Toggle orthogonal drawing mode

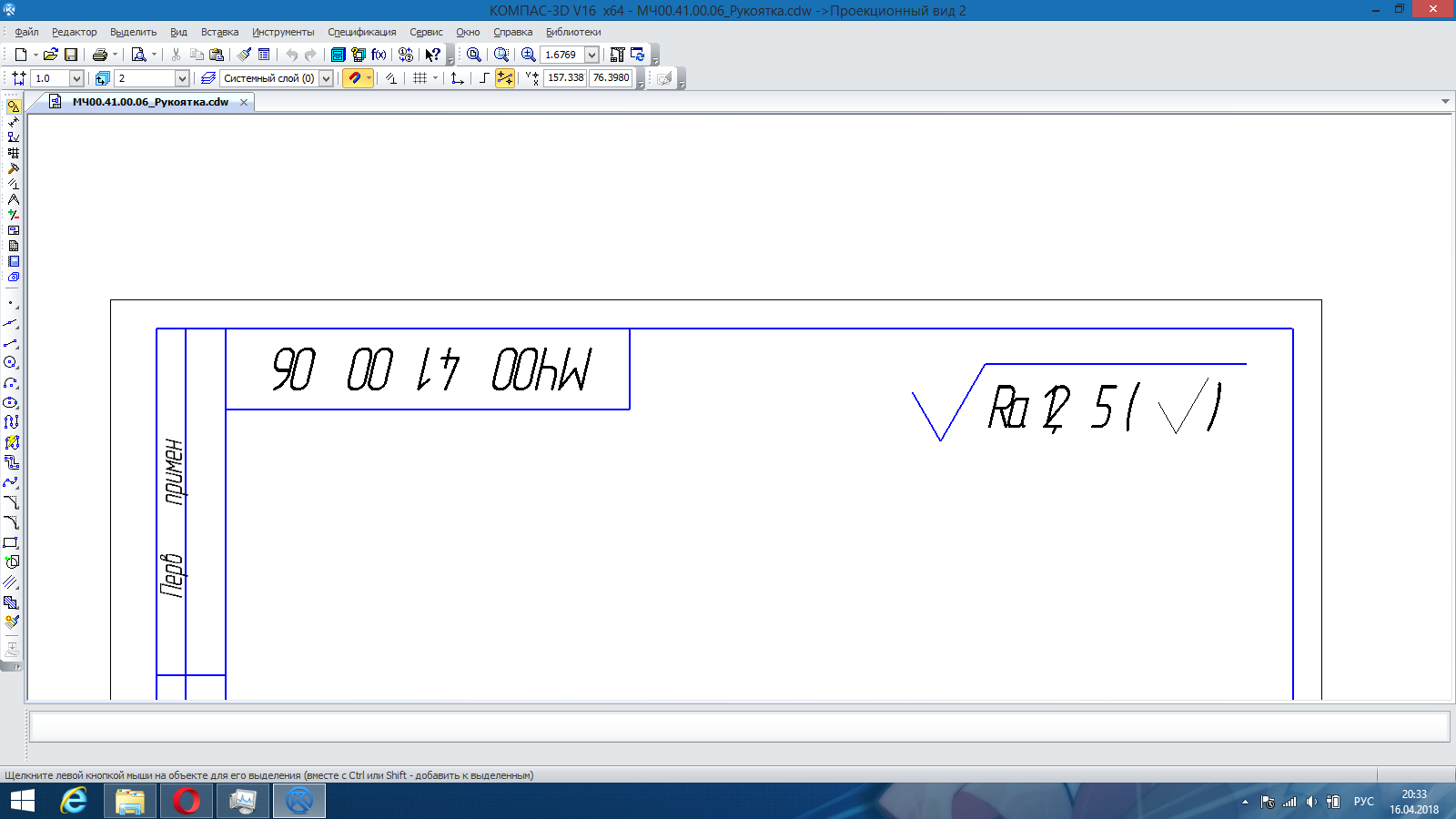click(x=484, y=78)
